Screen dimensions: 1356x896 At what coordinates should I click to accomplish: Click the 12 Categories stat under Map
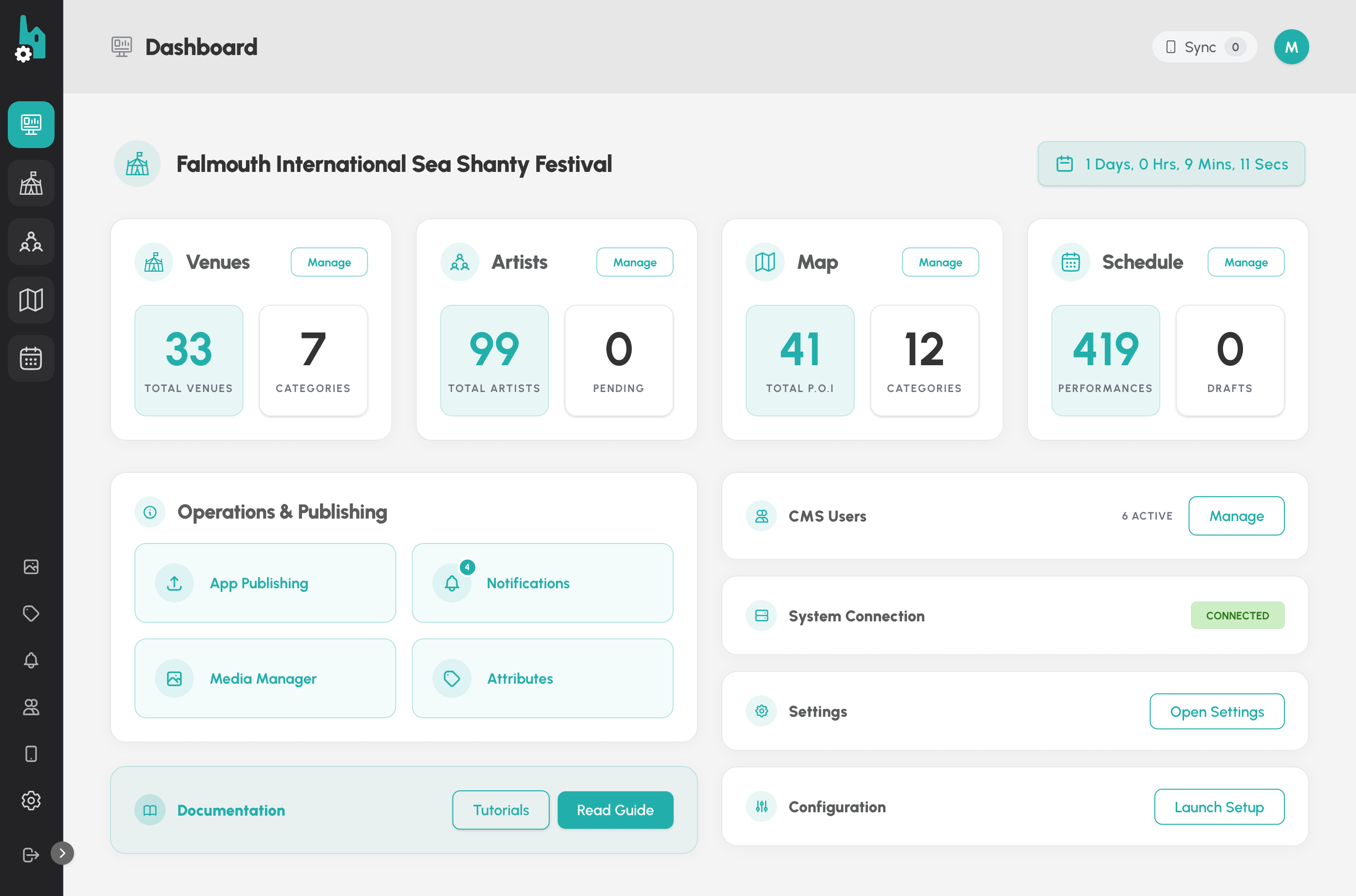pos(924,360)
